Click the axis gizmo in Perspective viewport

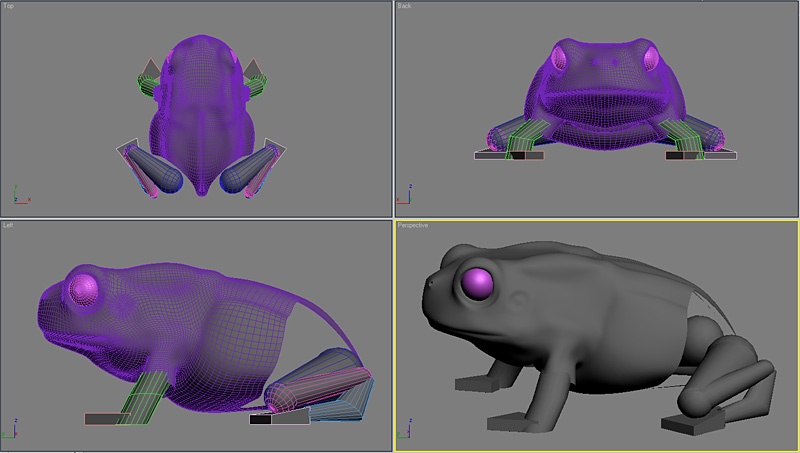coord(405,430)
